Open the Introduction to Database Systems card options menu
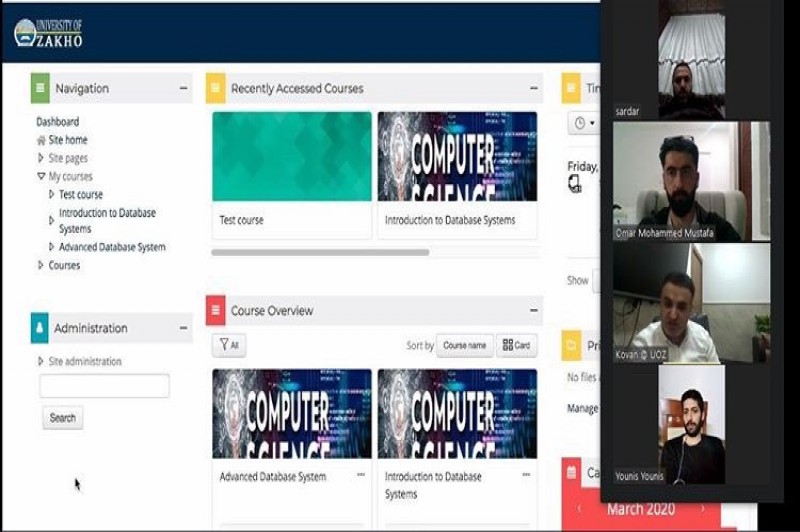Viewport: 800px width, 532px height. pos(526,475)
